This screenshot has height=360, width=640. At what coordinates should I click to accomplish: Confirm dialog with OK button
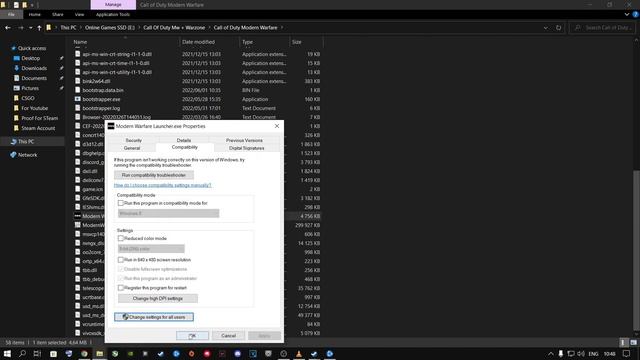click(192, 336)
